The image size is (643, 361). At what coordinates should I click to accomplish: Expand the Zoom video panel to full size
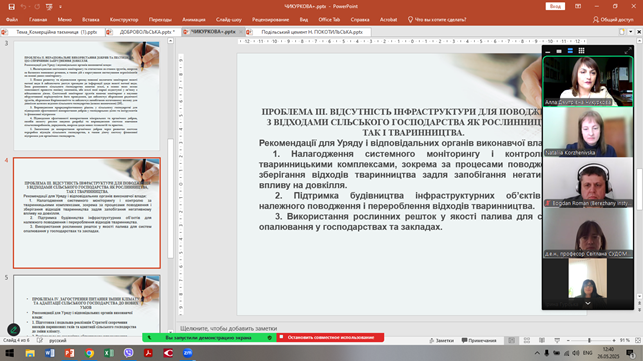coord(628,51)
